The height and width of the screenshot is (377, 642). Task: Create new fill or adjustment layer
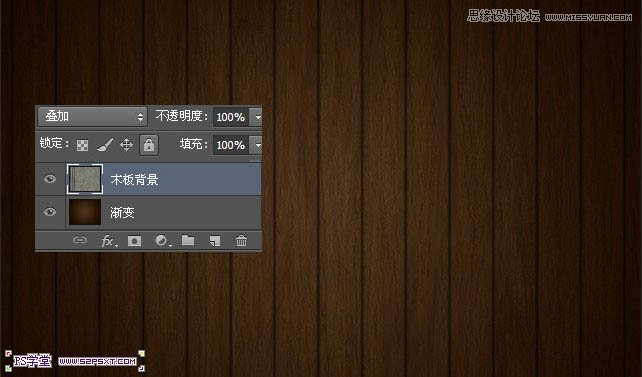162,241
